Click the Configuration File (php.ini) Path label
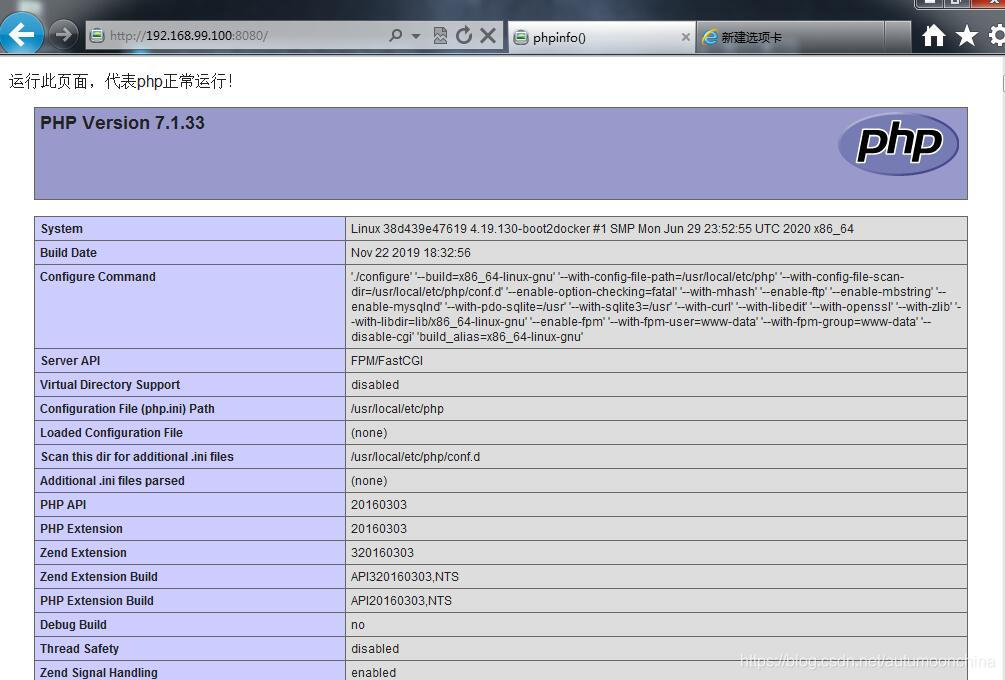 coord(127,409)
